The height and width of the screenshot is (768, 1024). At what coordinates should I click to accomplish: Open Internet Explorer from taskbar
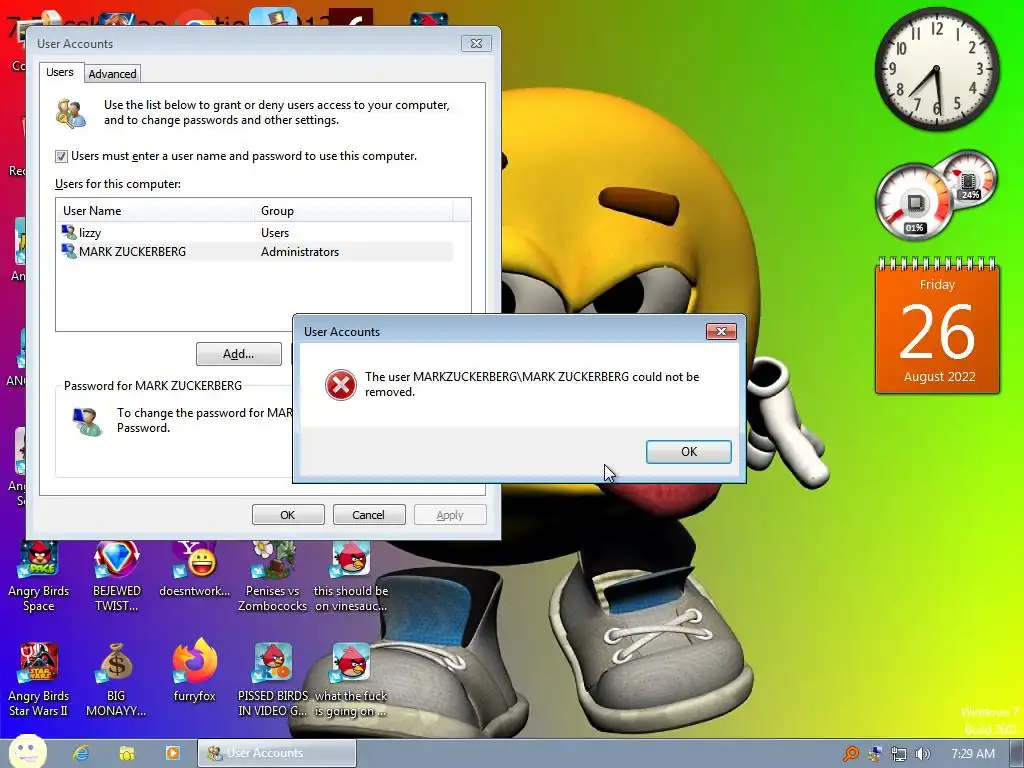(x=81, y=753)
